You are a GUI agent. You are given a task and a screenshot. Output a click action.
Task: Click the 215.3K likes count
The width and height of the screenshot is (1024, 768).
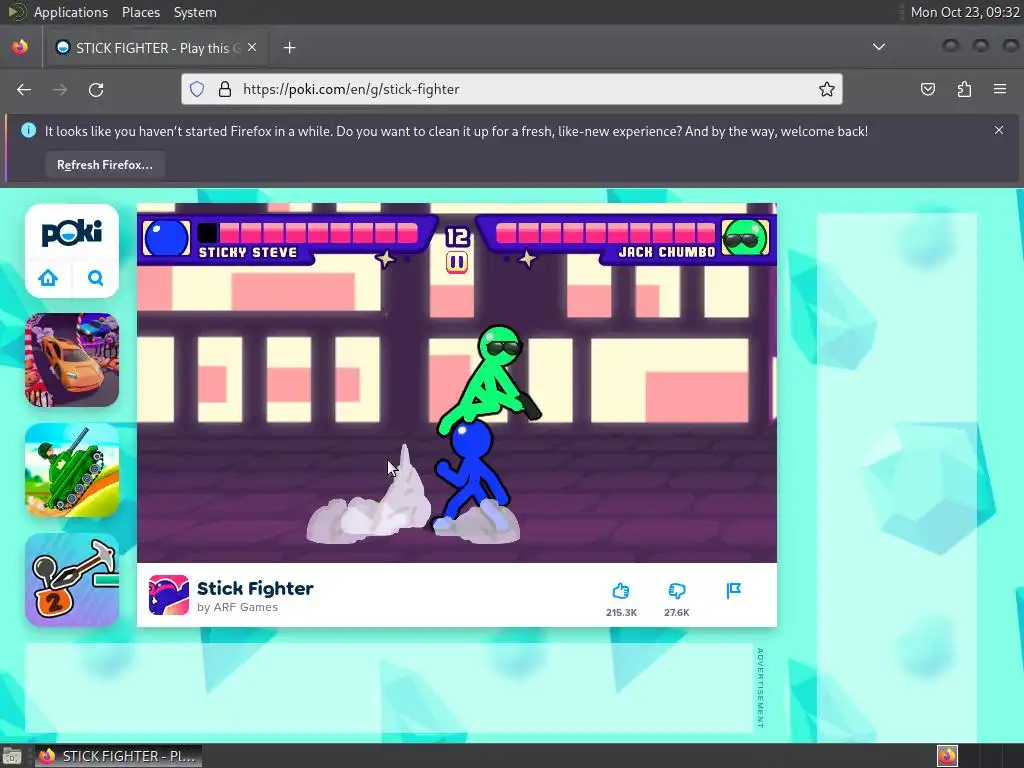[621, 613]
